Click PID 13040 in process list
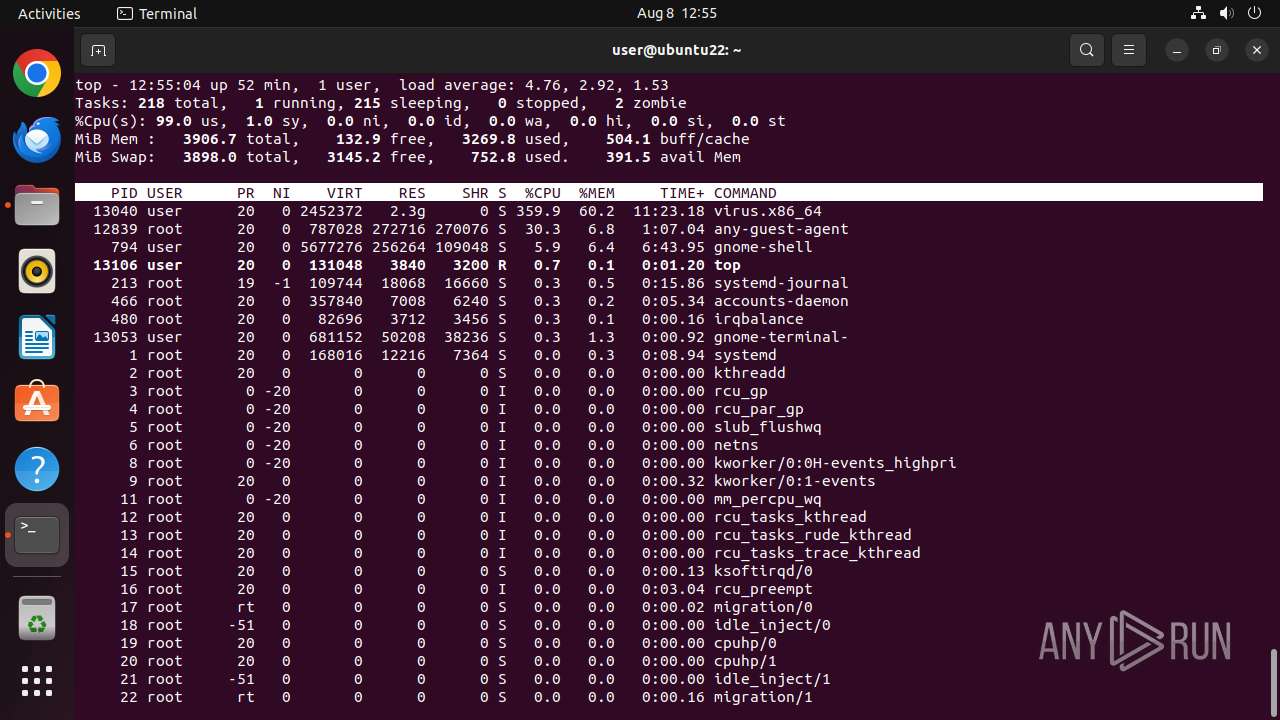The height and width of the screenshot is (720, 1280). 115,211
